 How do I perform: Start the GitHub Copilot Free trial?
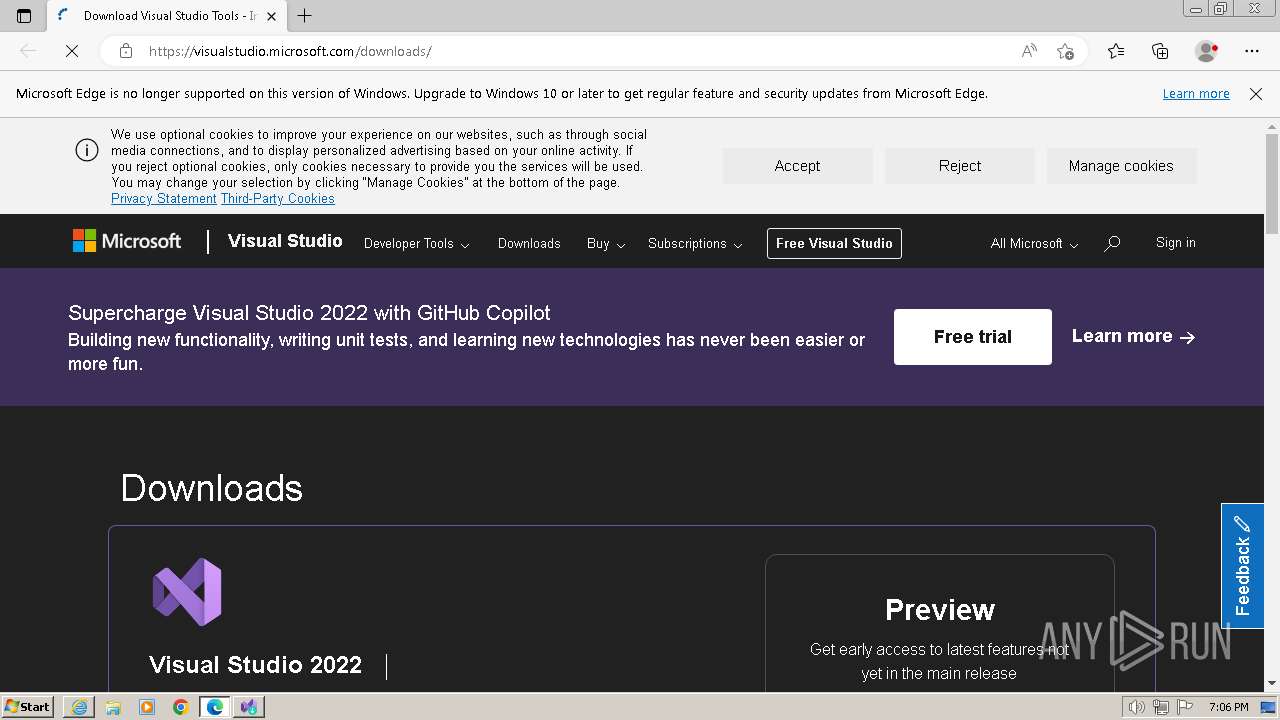pos(973,337)
